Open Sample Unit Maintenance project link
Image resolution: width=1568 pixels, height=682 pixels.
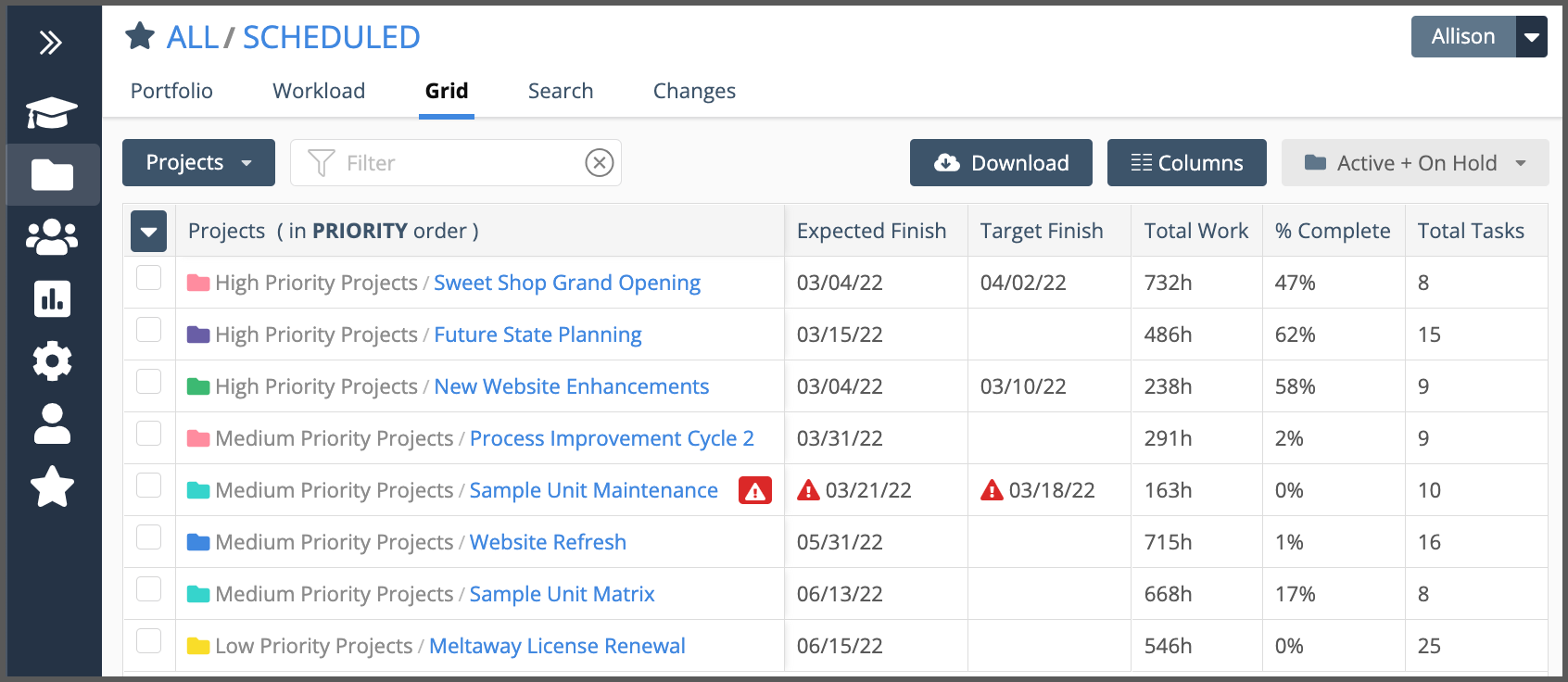click(593, 490)
